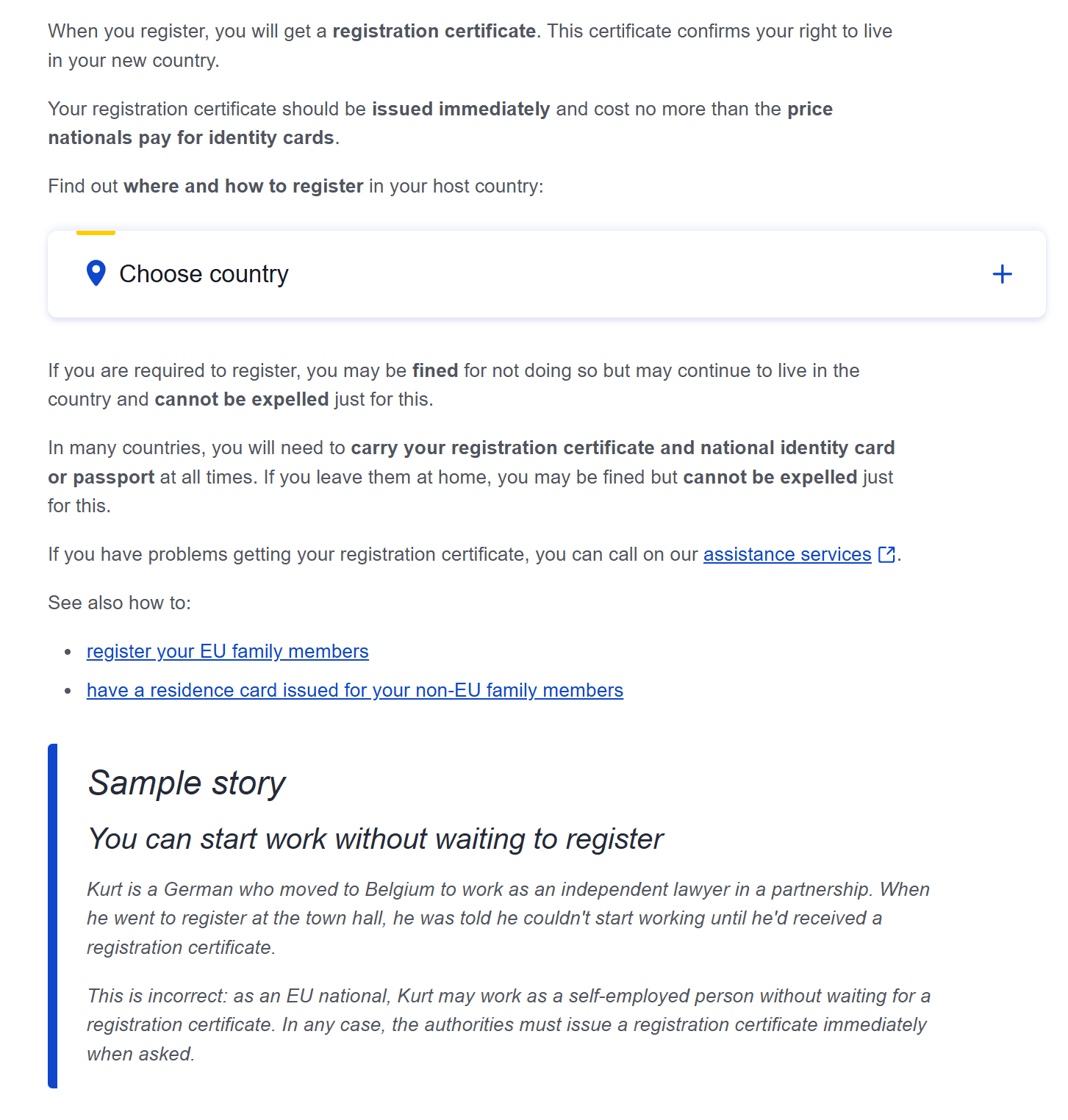Click the external link icon after assistance services
The width and height of the screenshot is (1068, 1120).
click(886, 555)
